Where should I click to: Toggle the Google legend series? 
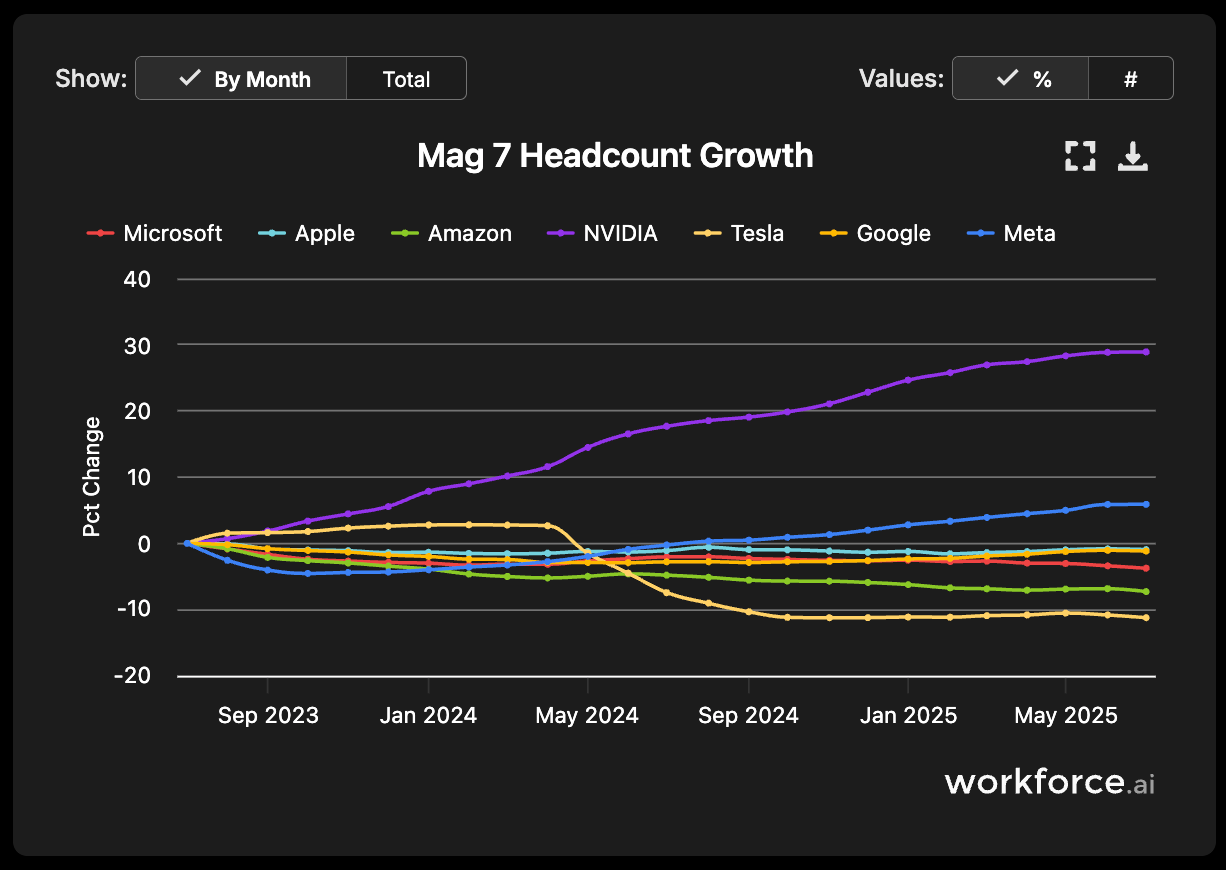click(x=876, y=233)
